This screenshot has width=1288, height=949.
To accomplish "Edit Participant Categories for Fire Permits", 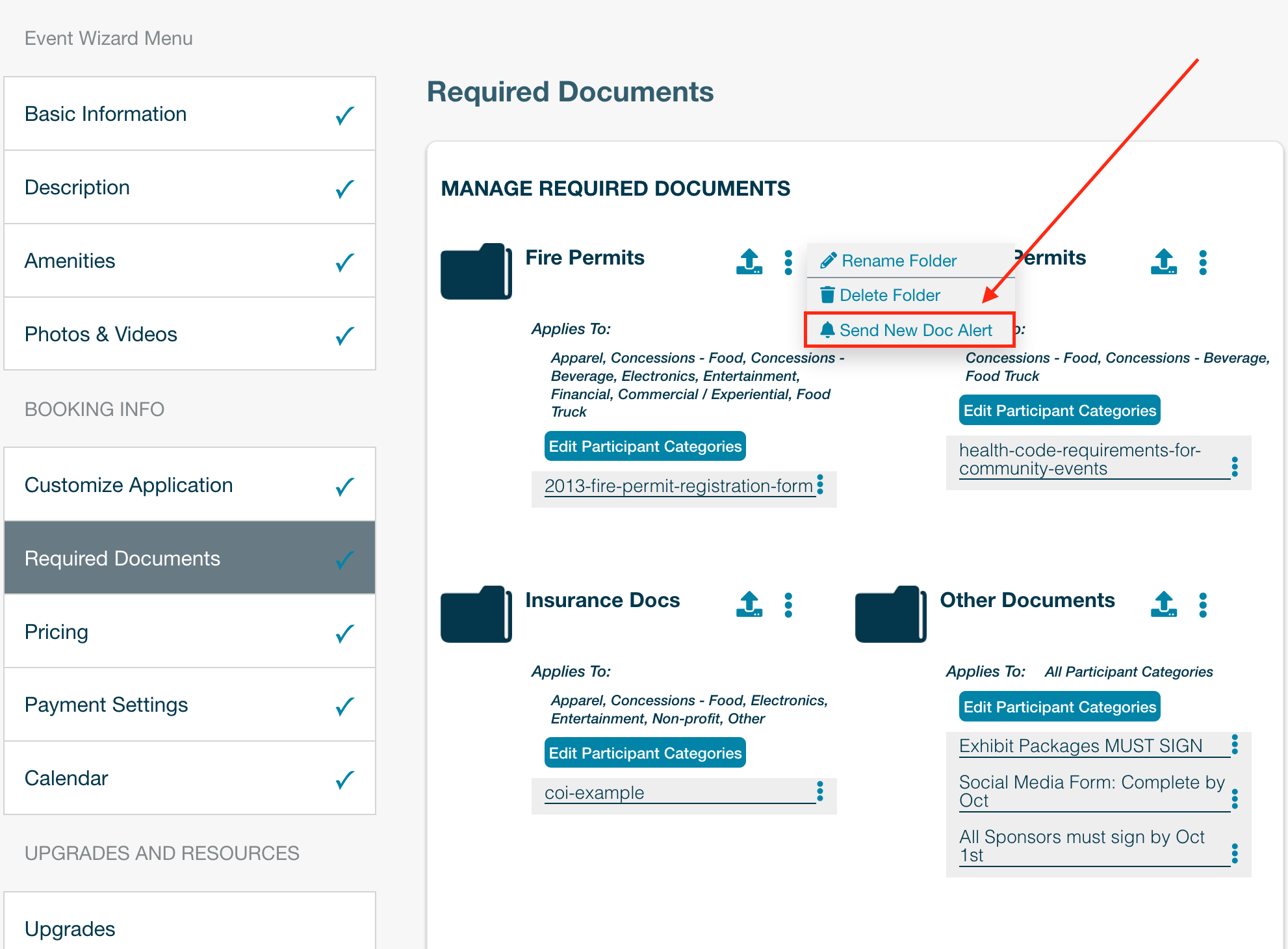I will [645, 447].
